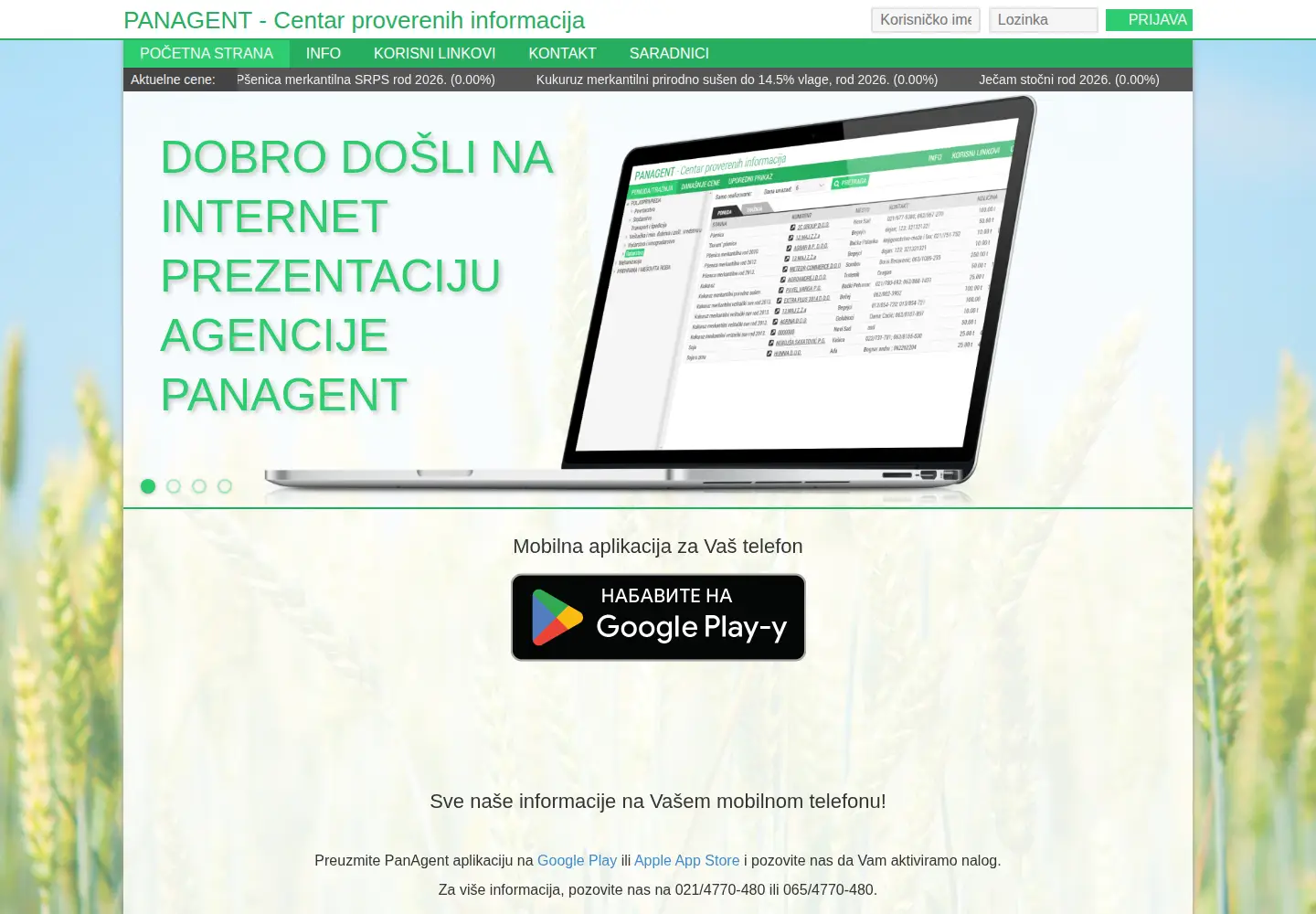Click the Ječam stočni rod 2026 ticker item

pyautogui.click(x=1069, y=80)
